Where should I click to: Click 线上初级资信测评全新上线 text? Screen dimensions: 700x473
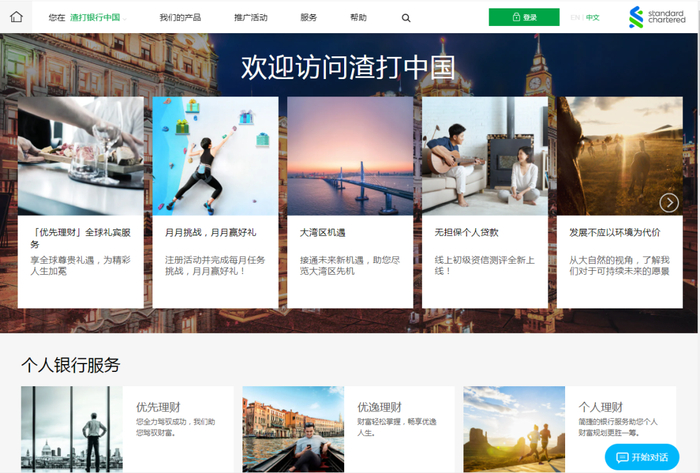[484, 266]
